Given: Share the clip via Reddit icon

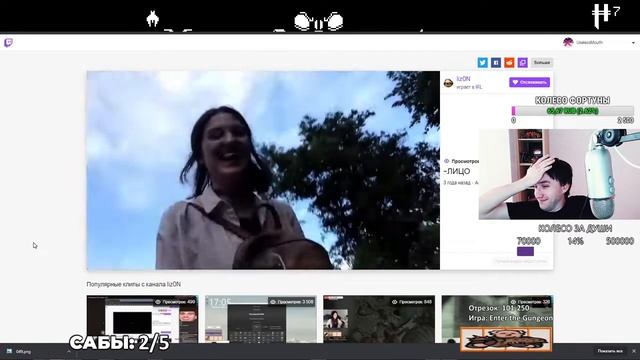Looking at the screenshot, I should pyautogui.click(x=509, y=62).
